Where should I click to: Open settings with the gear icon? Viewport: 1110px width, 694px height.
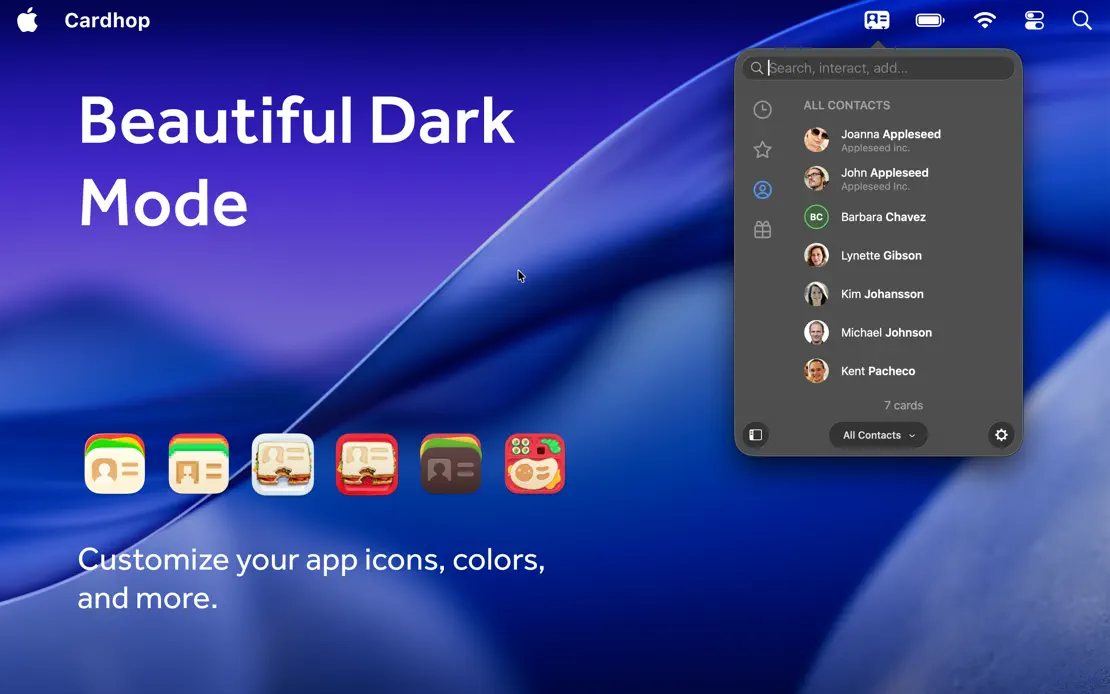pos(1001,435)
